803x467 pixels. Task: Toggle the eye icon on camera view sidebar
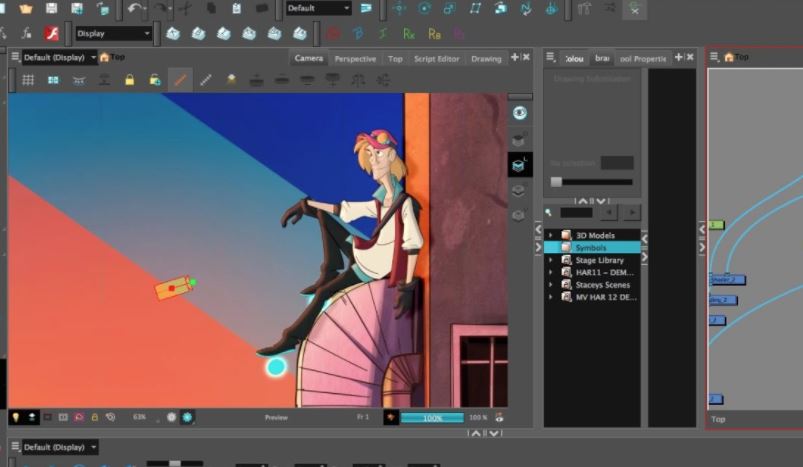[518, 112]
